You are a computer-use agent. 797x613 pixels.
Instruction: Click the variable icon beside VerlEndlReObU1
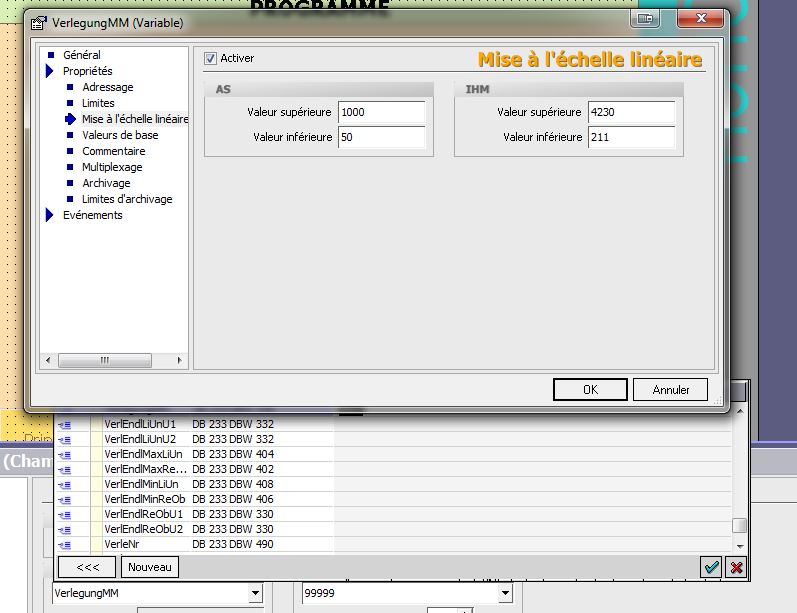[x=64, y=514]
